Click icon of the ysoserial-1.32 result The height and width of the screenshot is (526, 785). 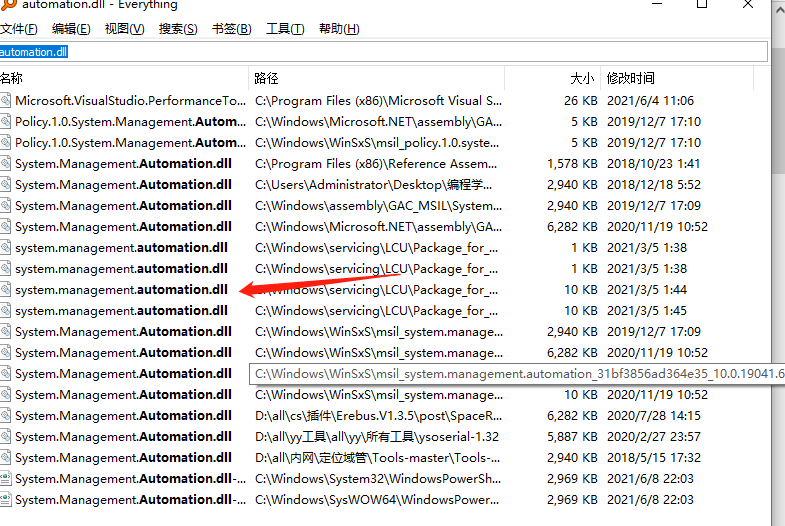(5, 437)
